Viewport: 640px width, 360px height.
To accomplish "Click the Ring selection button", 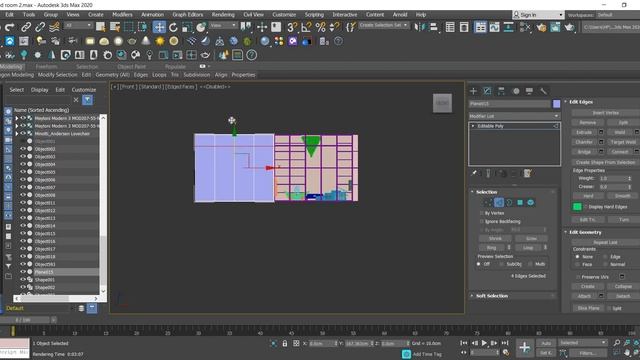I will pyautogui.click(x=491, y=248).
